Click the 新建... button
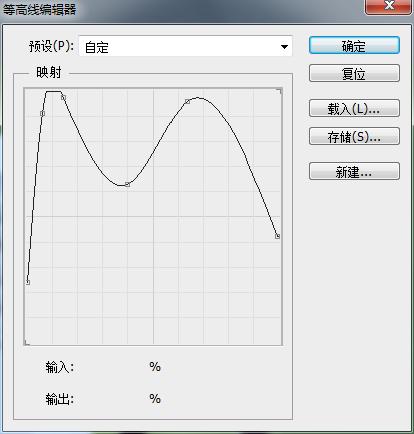The image size is (414, 434). [x=354, y=171]
